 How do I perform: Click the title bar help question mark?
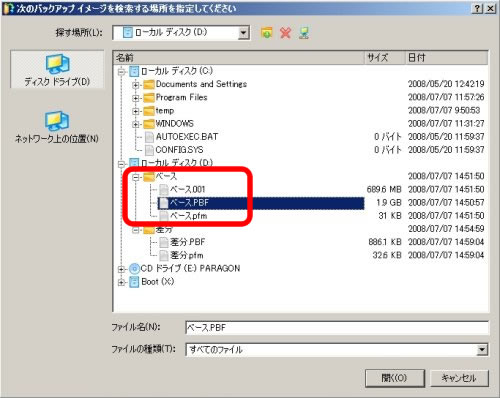[x=477, y=8]
